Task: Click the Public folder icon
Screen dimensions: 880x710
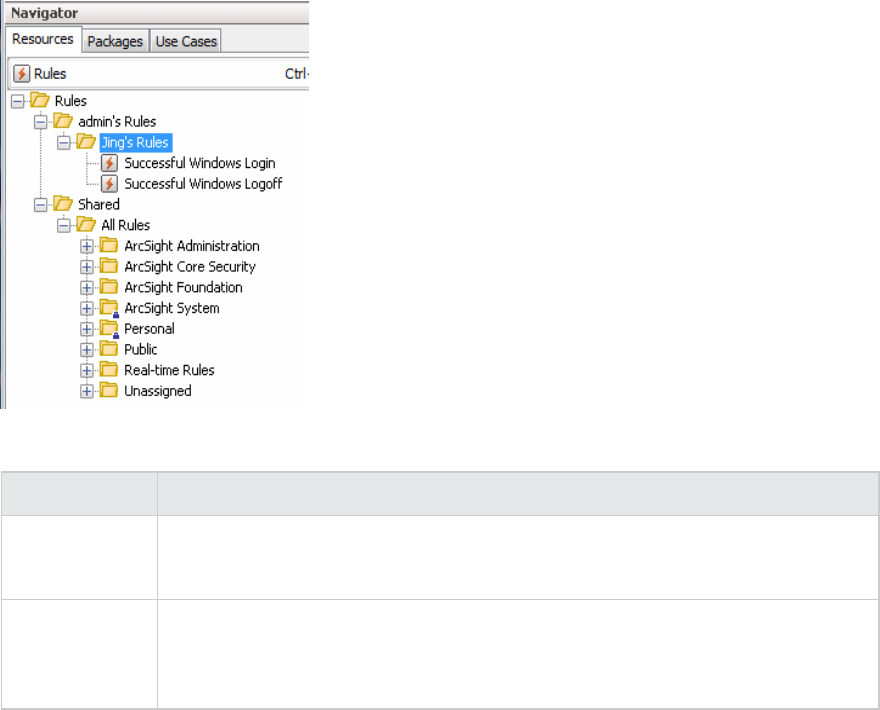Action: click(109, 349)
